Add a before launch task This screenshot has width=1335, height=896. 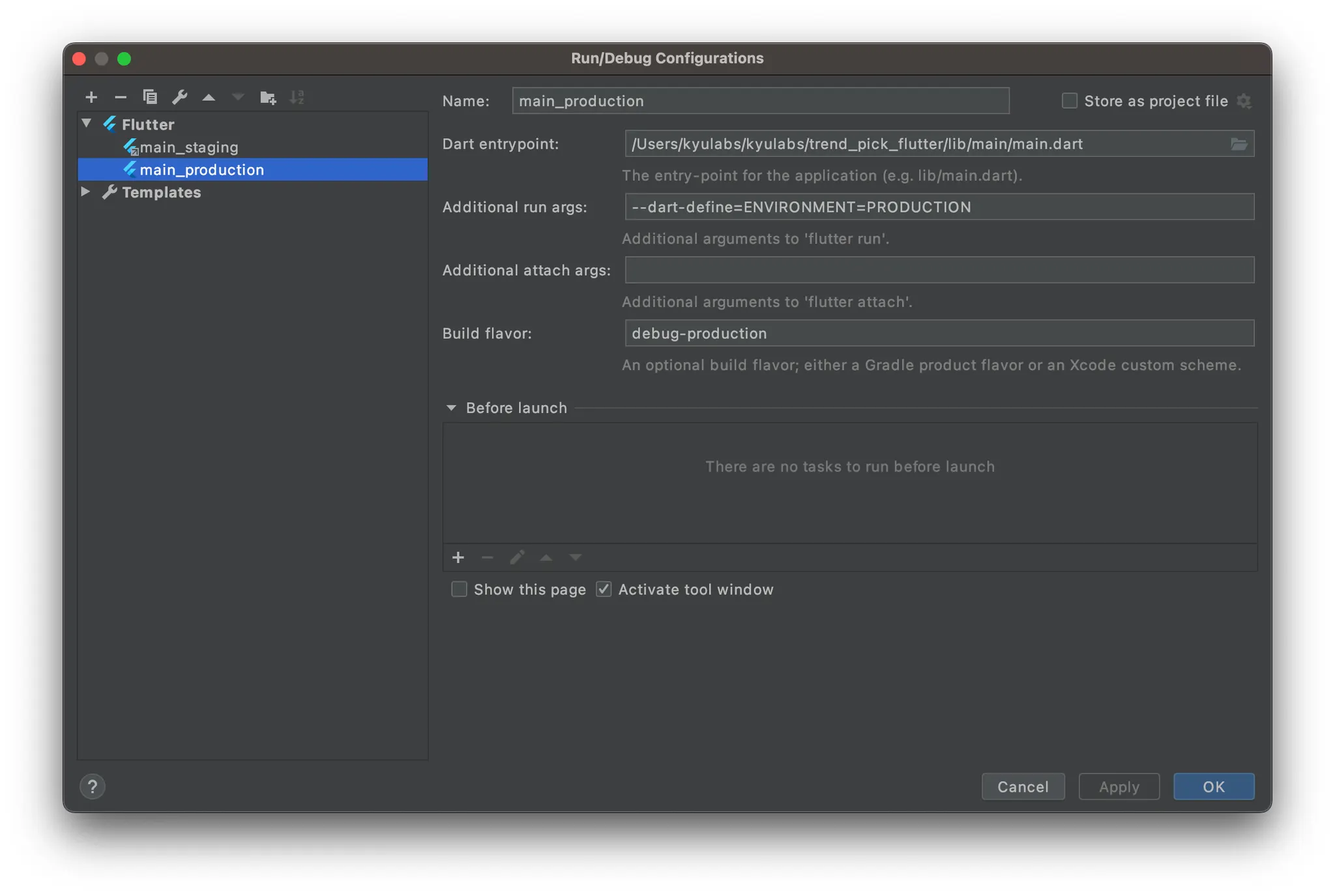[x=458, y=557]
